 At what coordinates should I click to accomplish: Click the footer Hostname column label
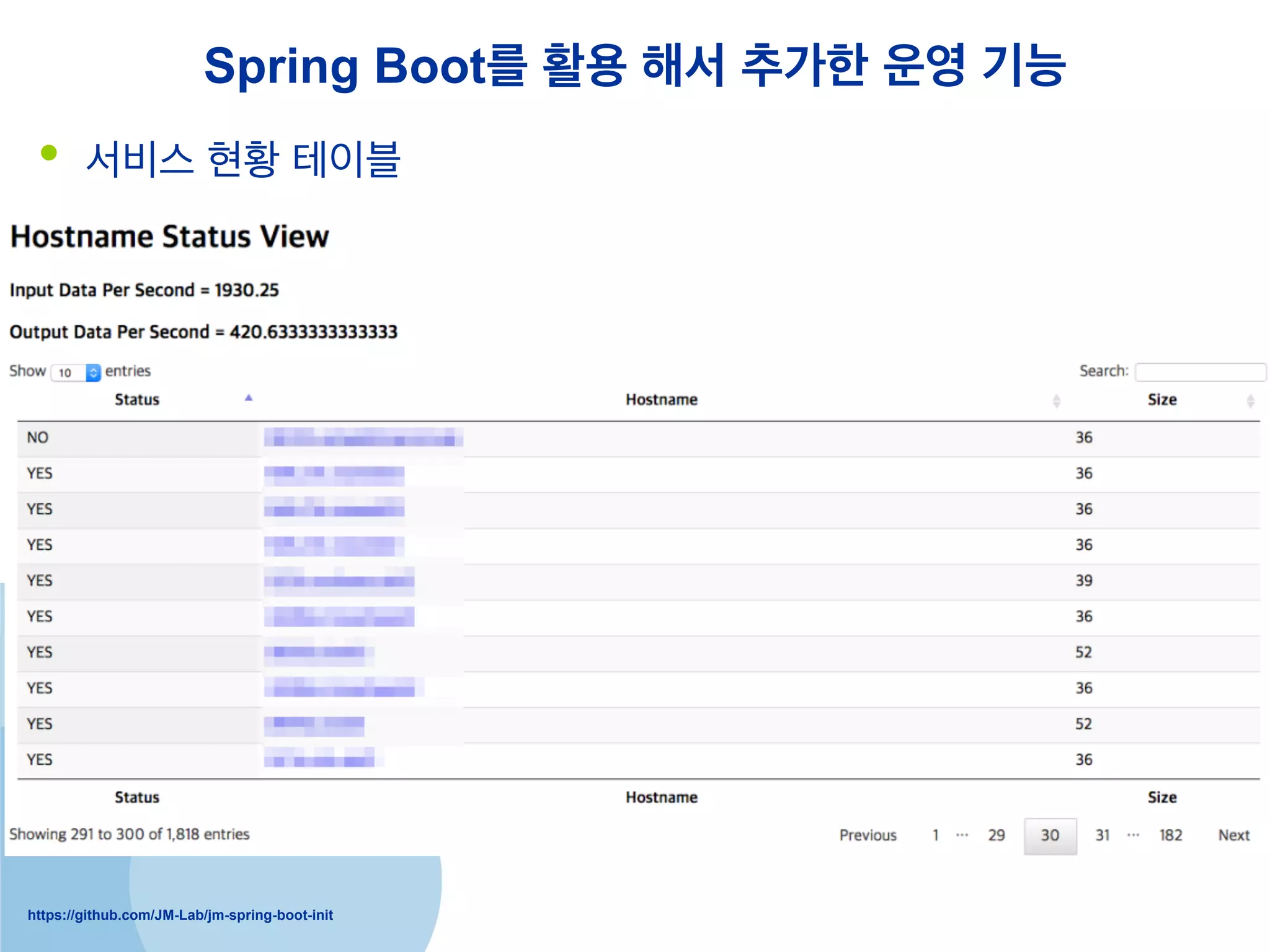[662, 797]
